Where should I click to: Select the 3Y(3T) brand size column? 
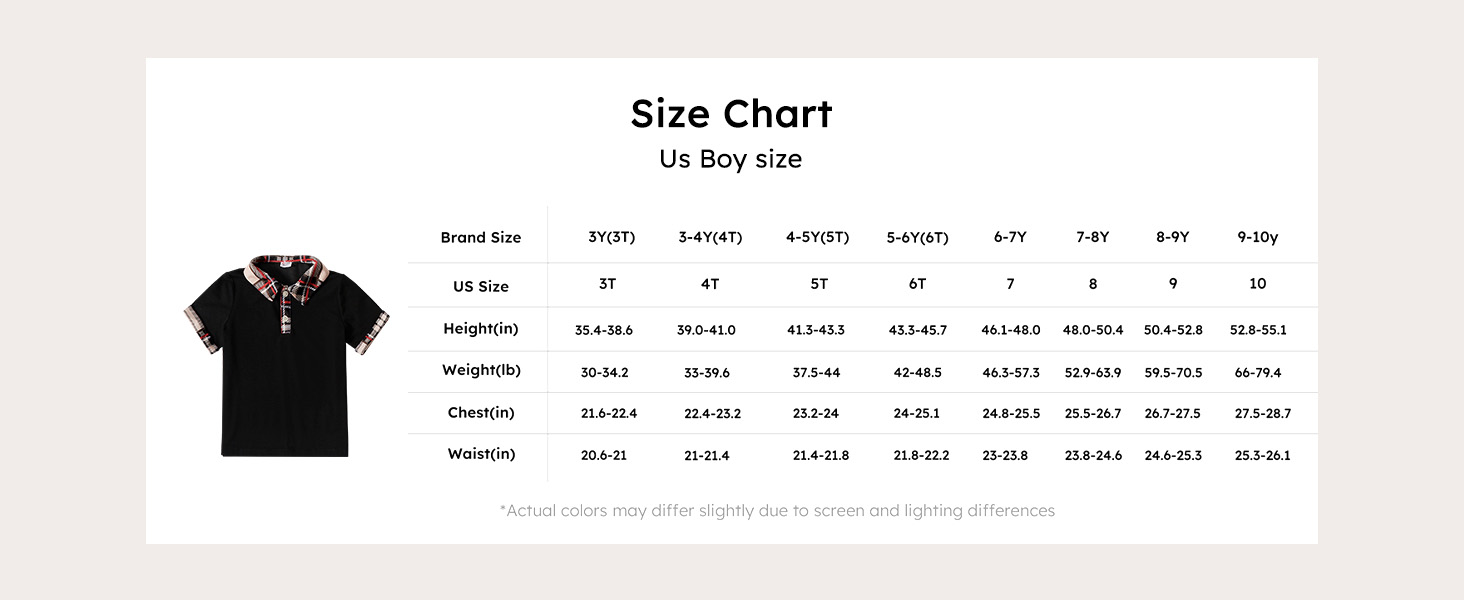pos(612,237)
